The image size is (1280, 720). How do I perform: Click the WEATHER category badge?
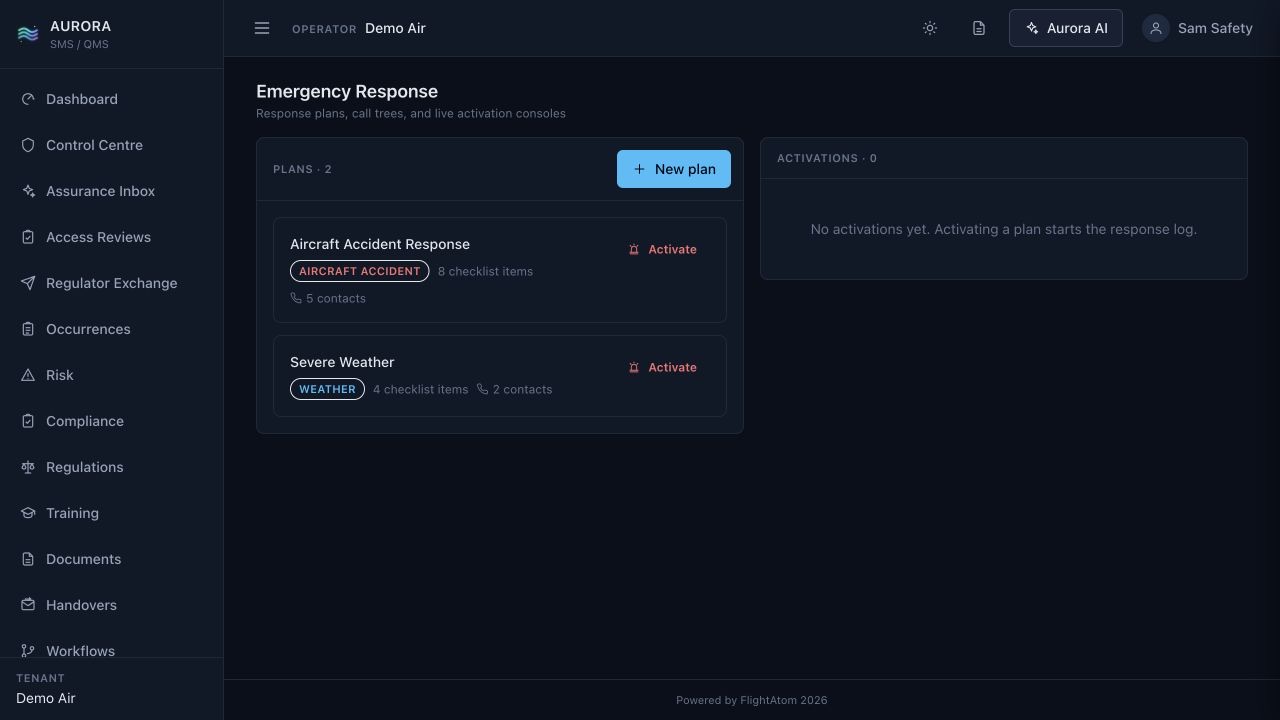(327, 389)
